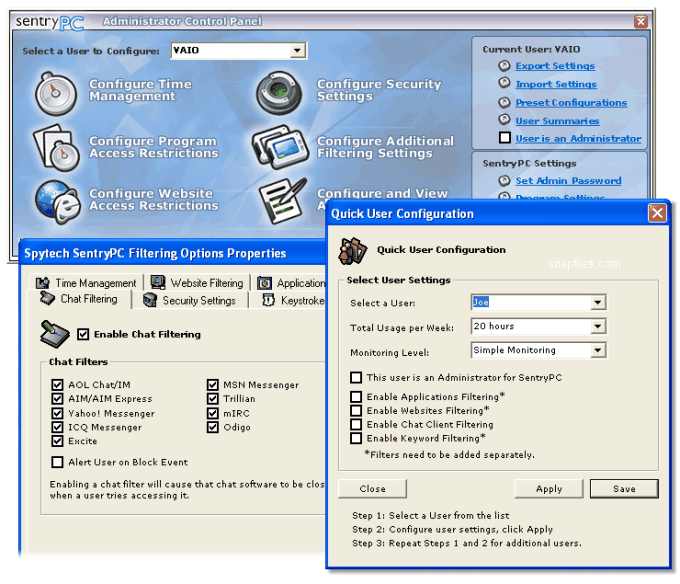Enable Alert User on Block Event
Viewport: 680px width, 584px height.
pos(57,462)
